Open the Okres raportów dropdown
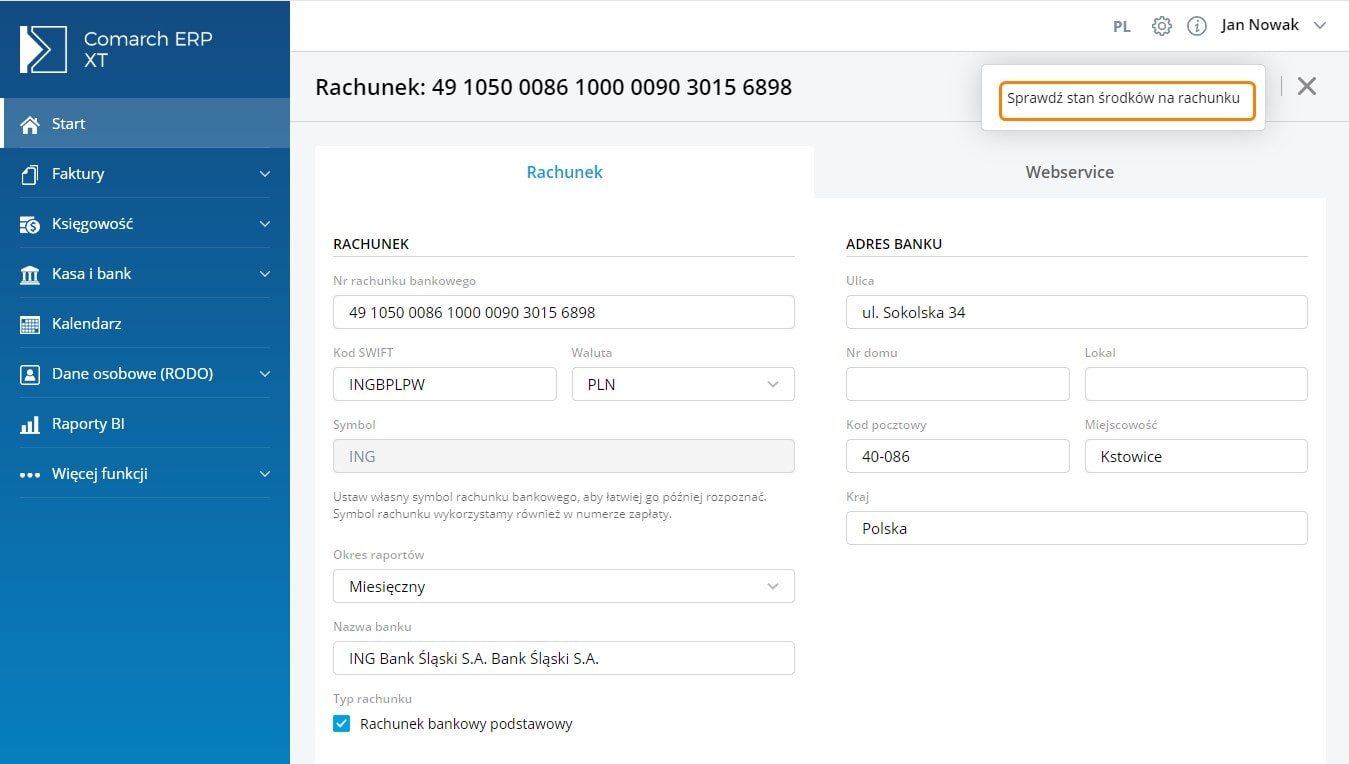1349x764 pixels. click(563, 586)
